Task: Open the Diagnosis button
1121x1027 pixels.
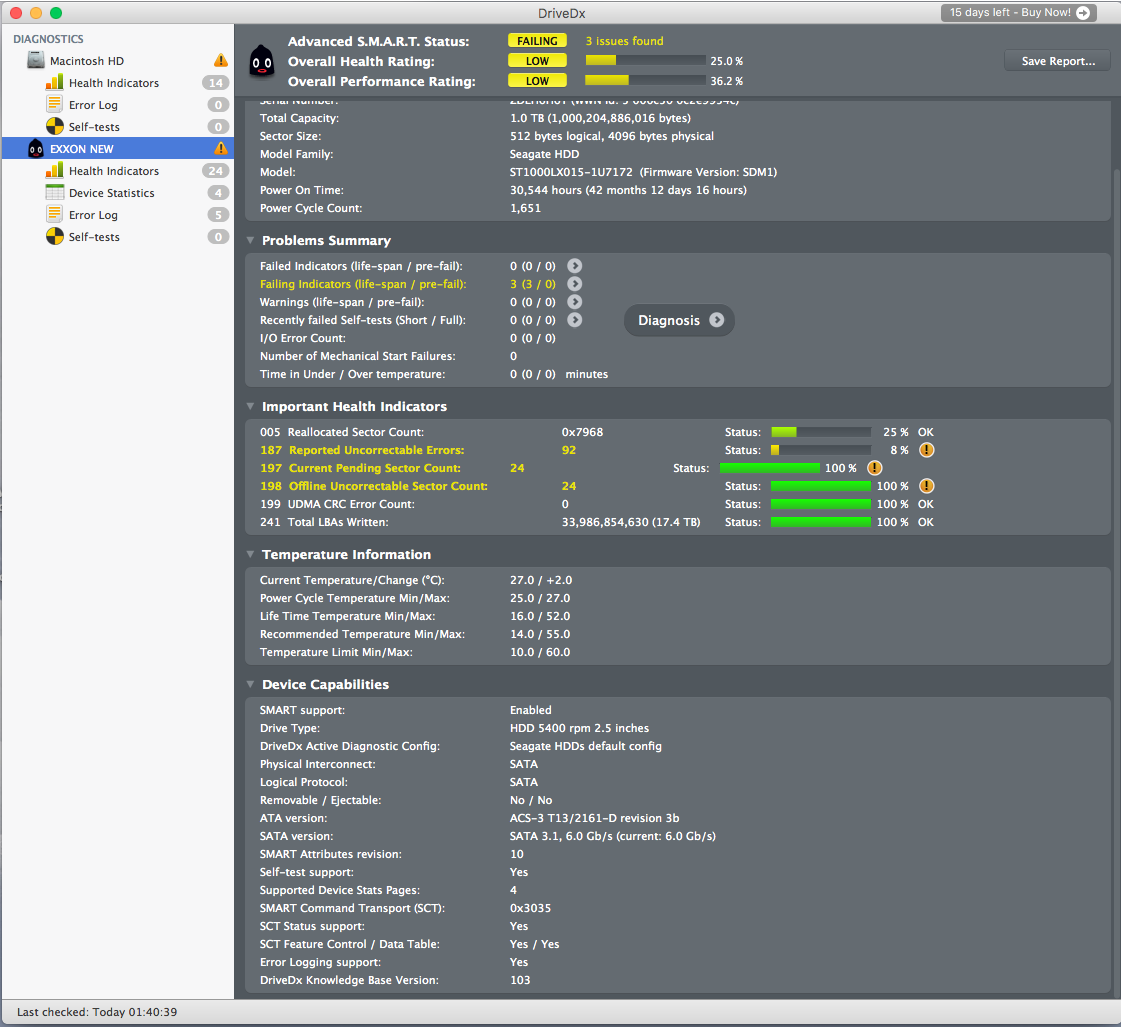Action: (x=679, y=320)
